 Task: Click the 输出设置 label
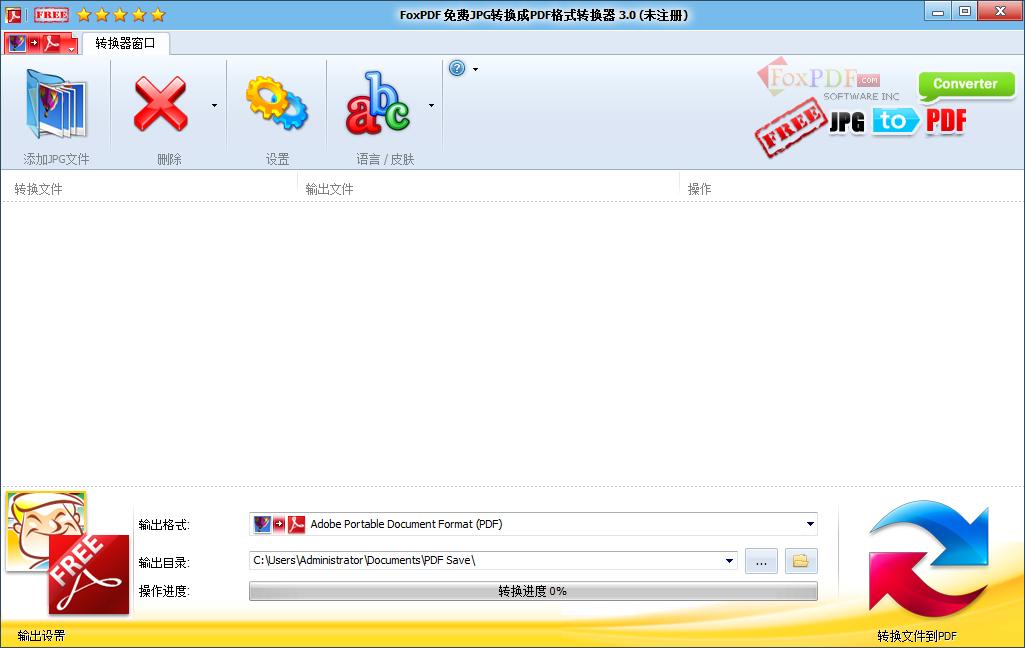(41, 636)
